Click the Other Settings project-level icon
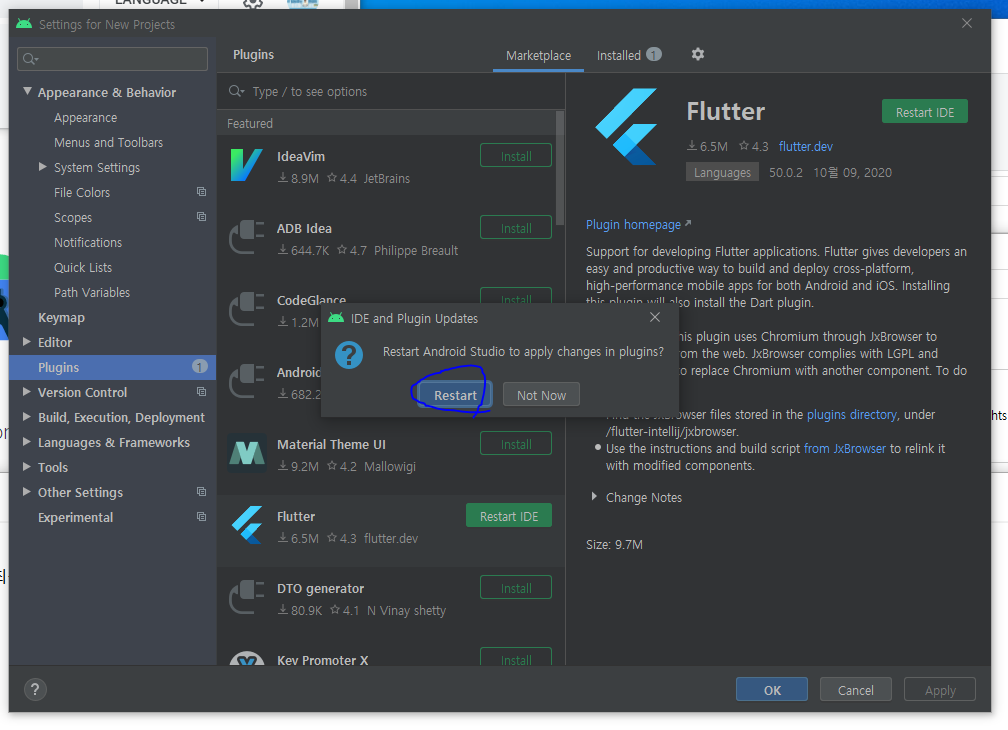1008x730 pixels. (201, 492)
